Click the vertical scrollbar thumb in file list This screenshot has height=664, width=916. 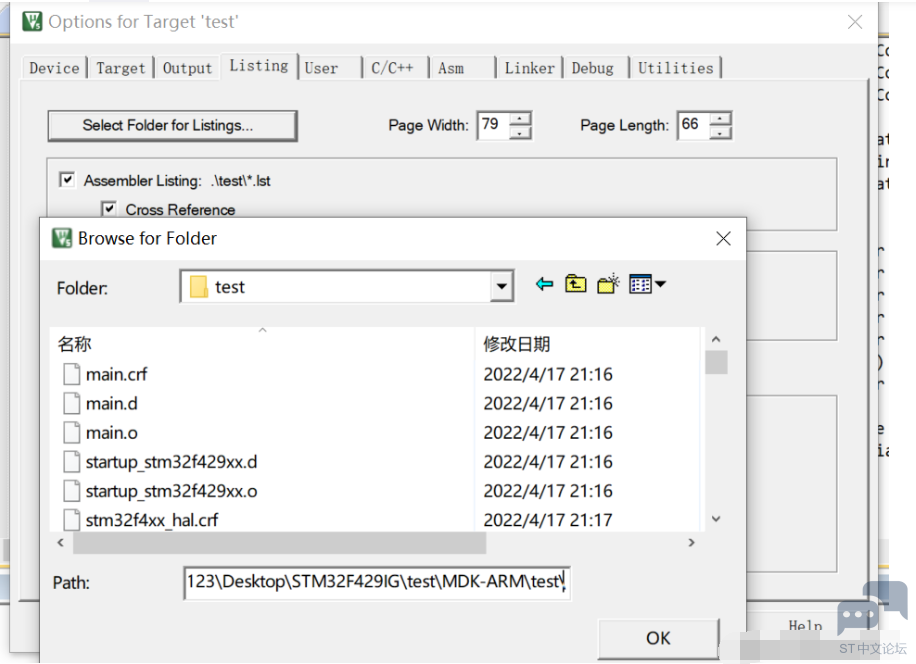point(716,362)
